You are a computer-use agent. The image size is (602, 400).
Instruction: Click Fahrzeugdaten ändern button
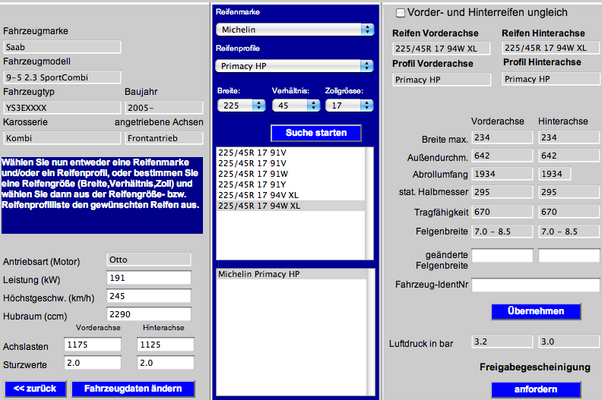(x=133, y=389)
